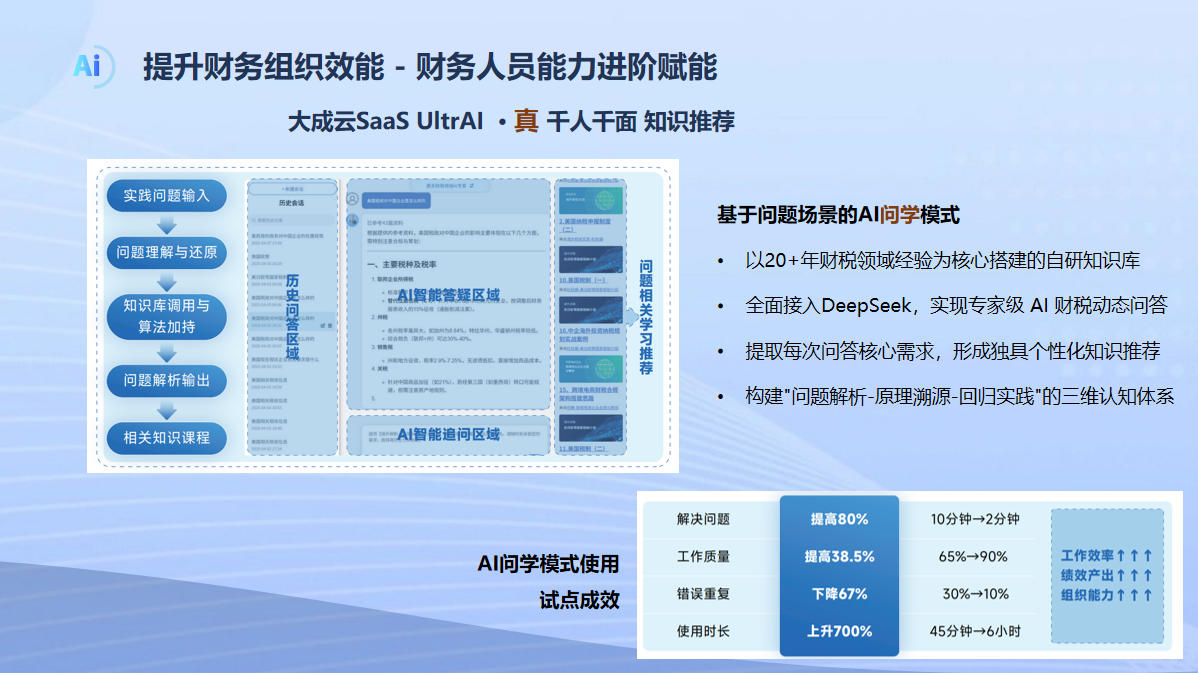This screenshot has width=1198, height=673.
Task: Open the thumbnail above 16.中企海外投资纳税规划实战案例
Action: (591, 309)
